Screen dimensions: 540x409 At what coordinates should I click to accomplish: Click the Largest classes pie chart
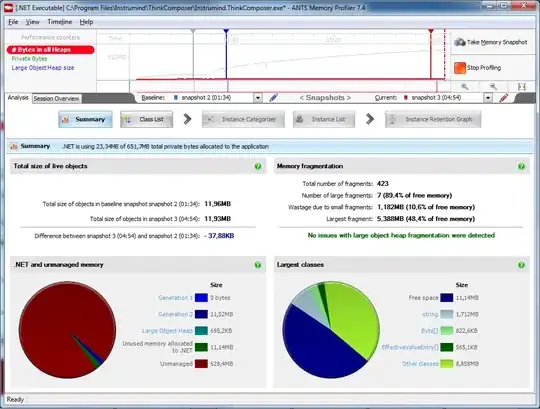pyautogui.click(x=331, y=330)
